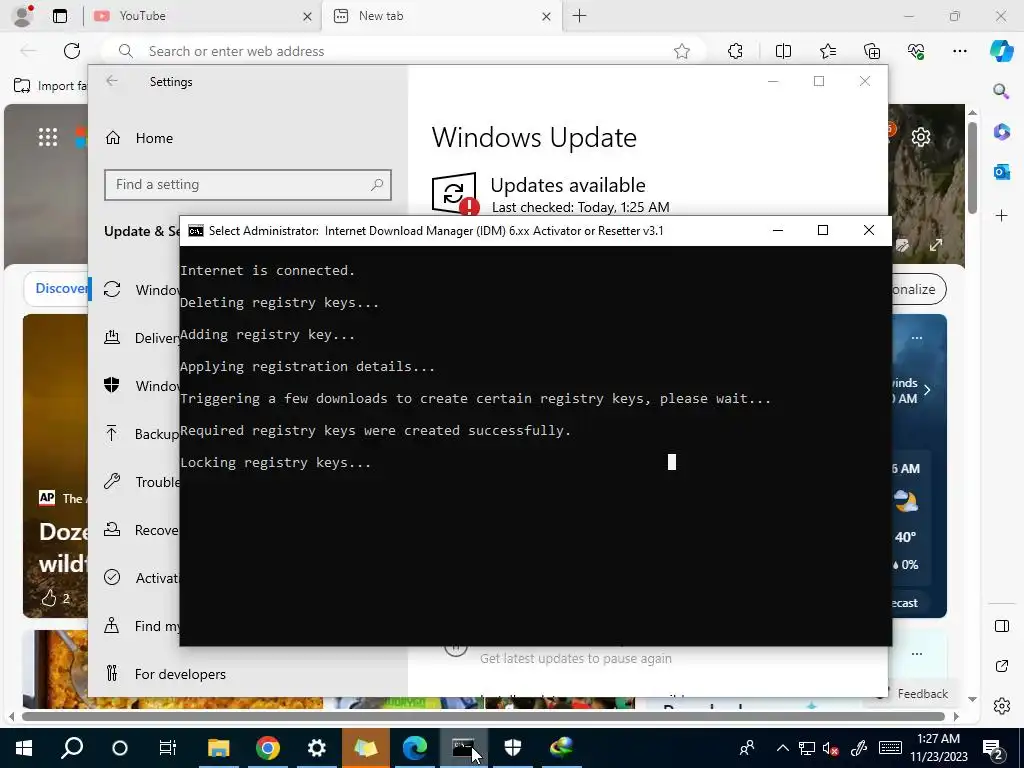Viewport: 1024px width, 768px height.
Task: Open Edge sidebar search icon
Action: click(x=1001, y=91)
